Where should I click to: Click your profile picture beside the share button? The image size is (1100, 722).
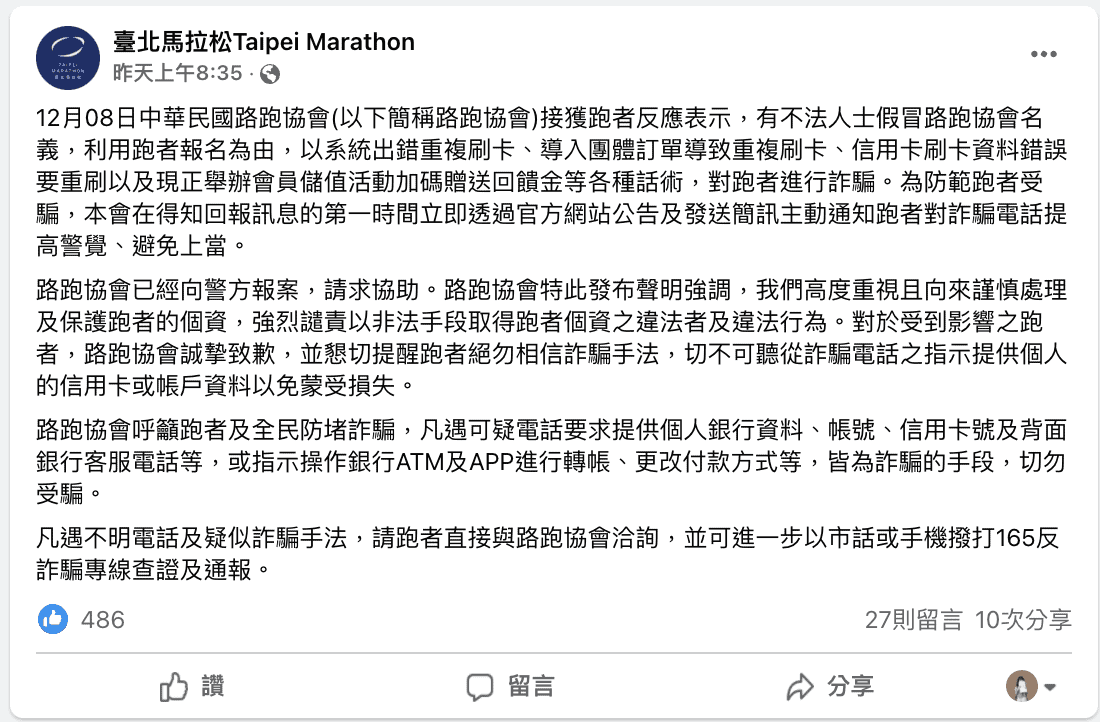1021,686
